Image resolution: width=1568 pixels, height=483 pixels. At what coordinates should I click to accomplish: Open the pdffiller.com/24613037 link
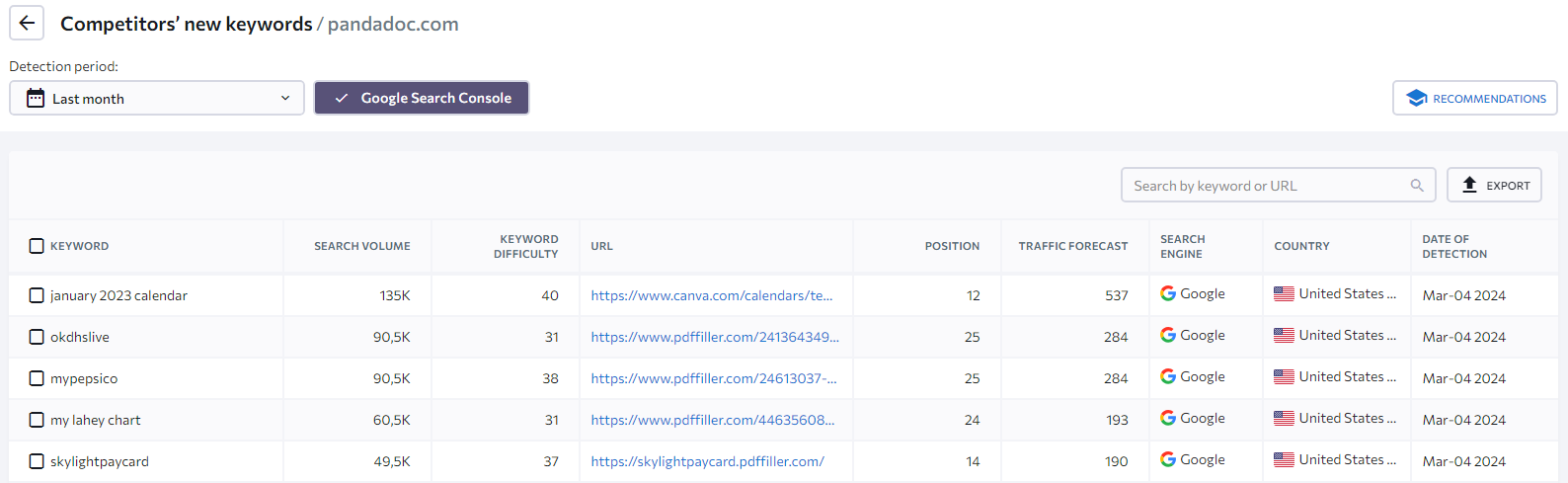[714, 378]
